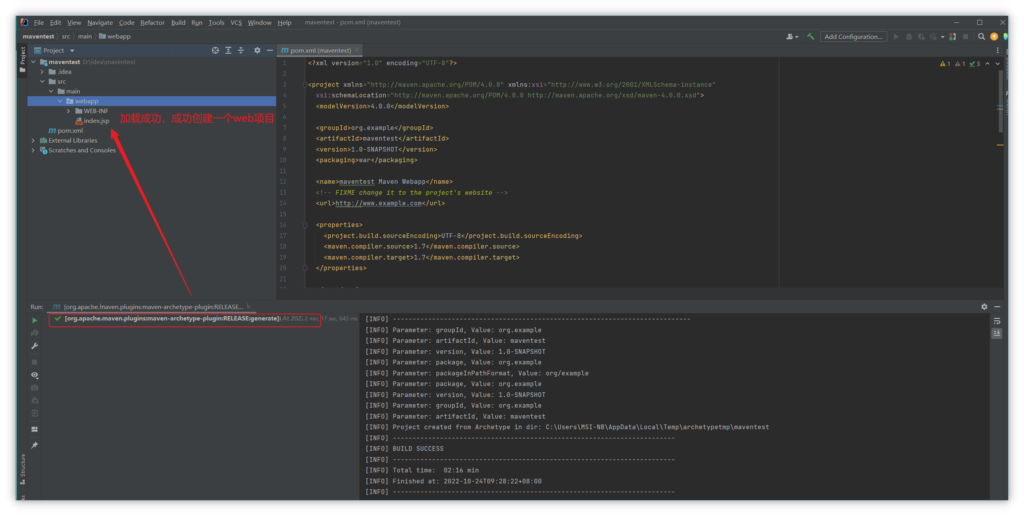Toggle the eye view-filter icon in Run panel
Viewport: 1024px width, 516px height.
click(x=35, y=375)
